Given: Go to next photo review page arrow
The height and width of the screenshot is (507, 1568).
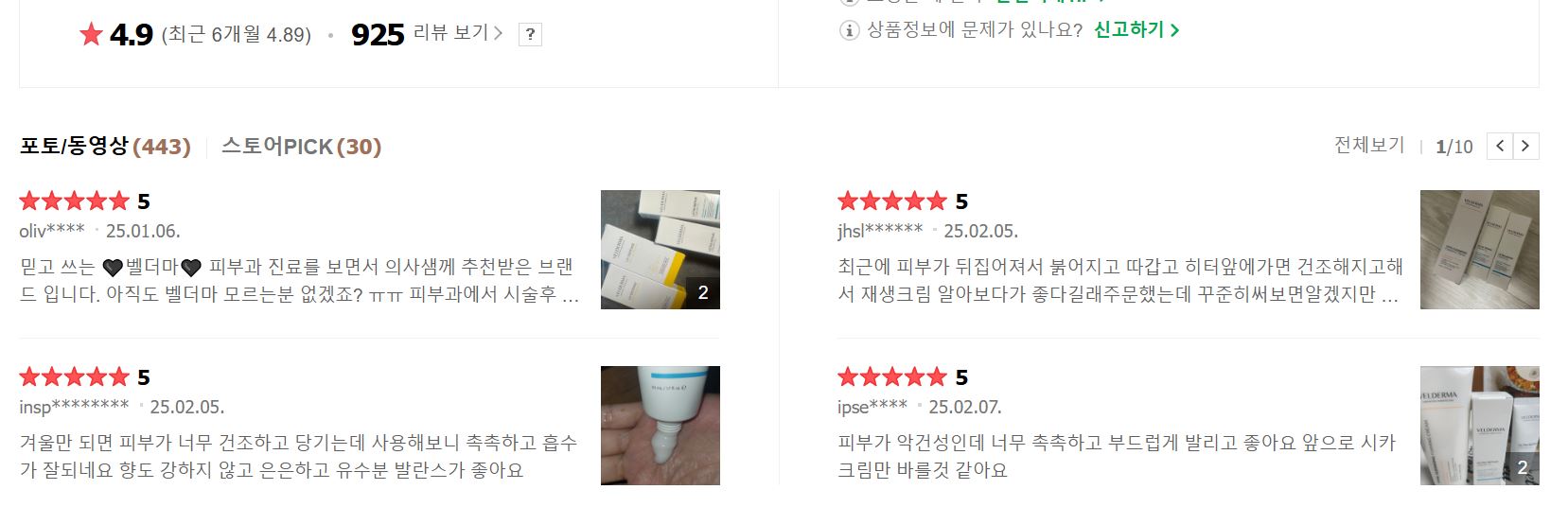Looking at the screenshot, I should (x=1525, y=146).
